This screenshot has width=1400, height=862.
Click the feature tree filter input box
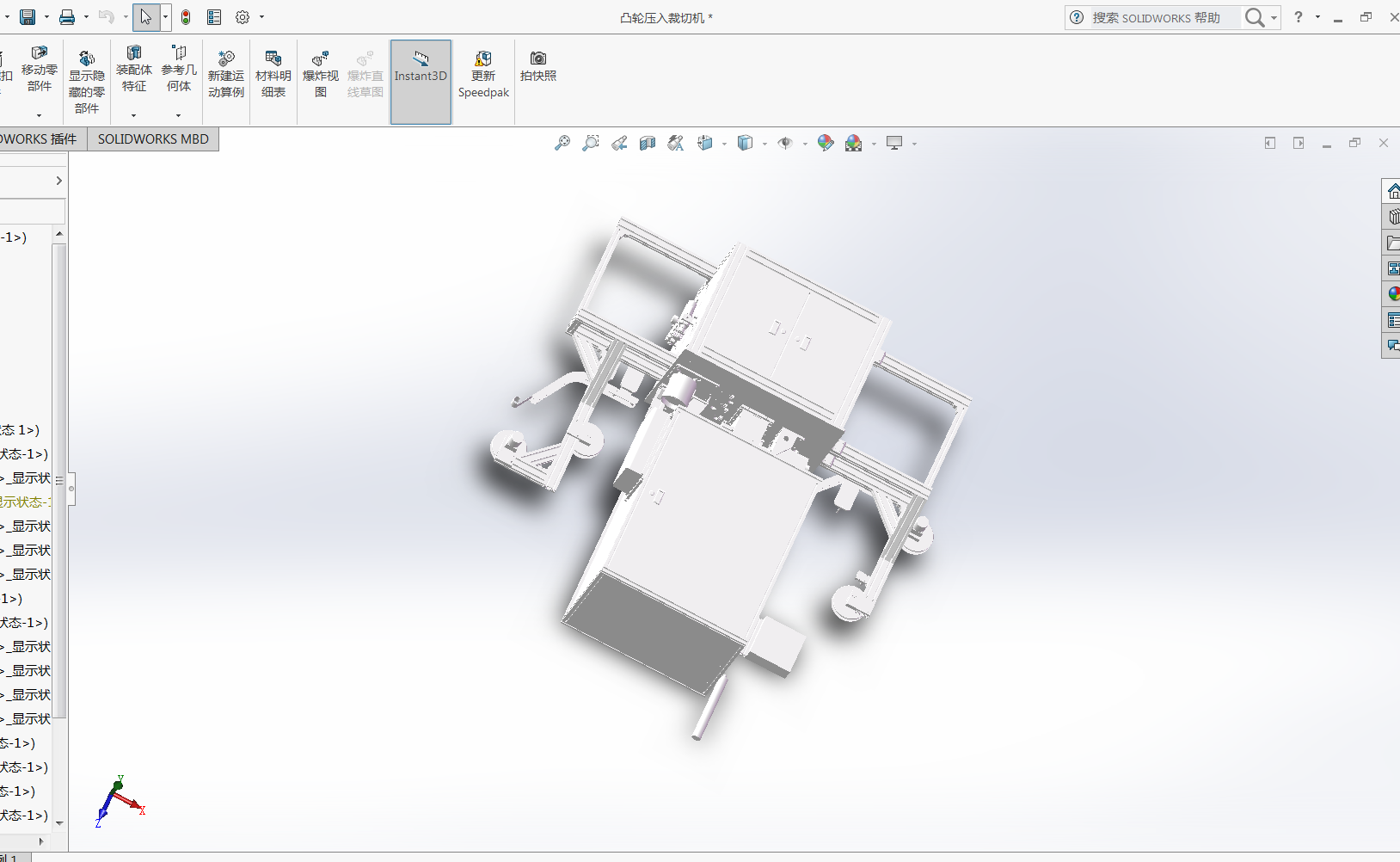(32, 212)
